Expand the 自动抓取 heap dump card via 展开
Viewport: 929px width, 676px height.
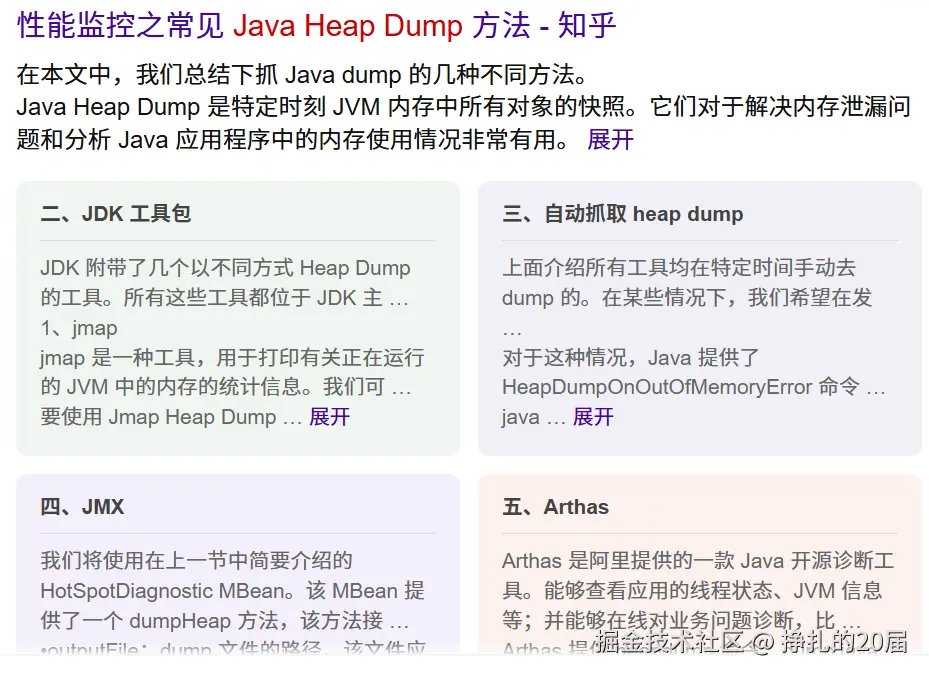pyautogui.click(x=593, y=417)
